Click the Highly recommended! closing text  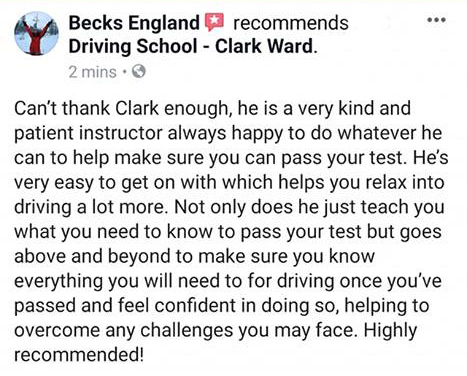tap(215, 342)
